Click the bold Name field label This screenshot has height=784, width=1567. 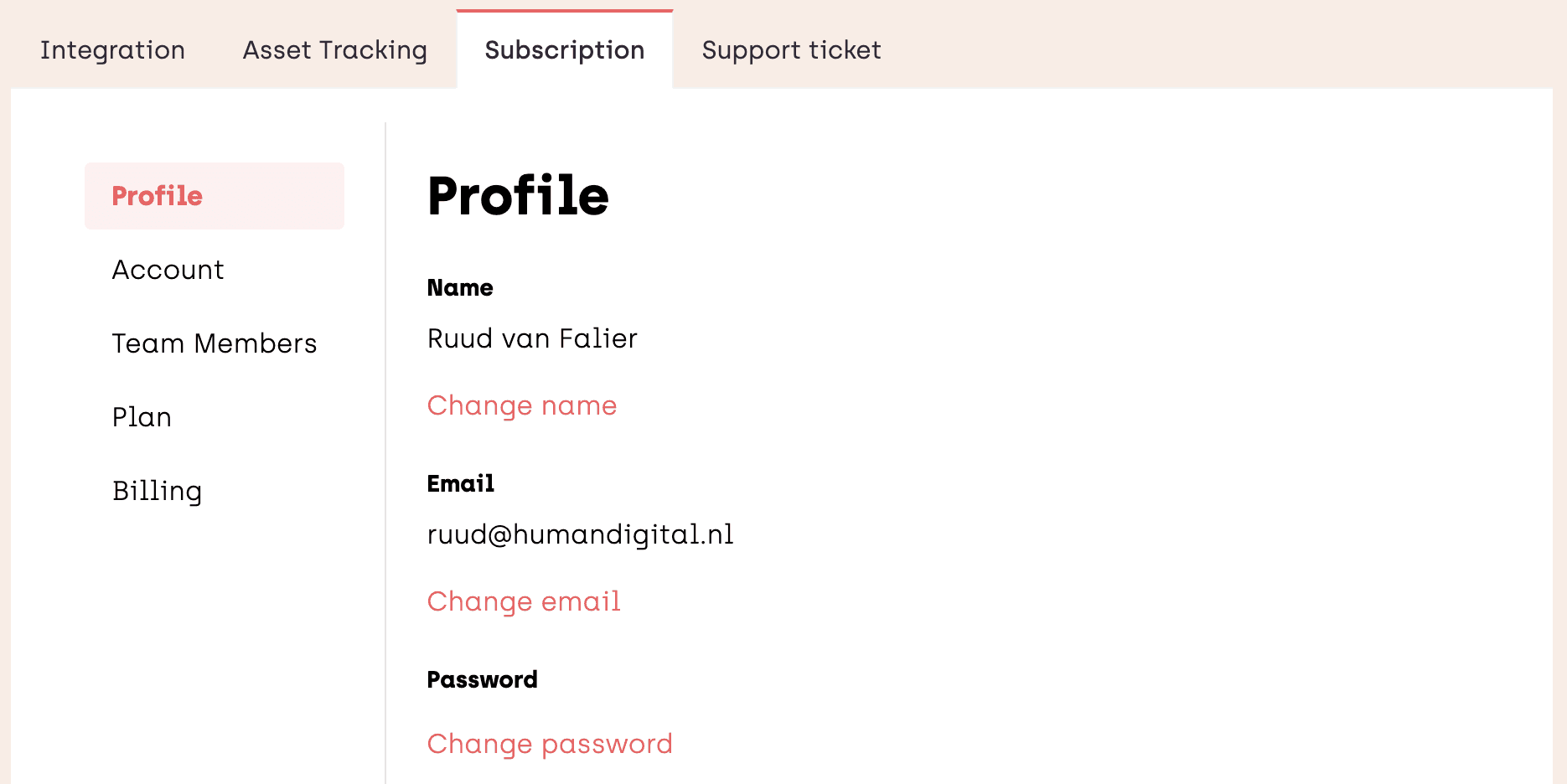(x=459, y=288)
